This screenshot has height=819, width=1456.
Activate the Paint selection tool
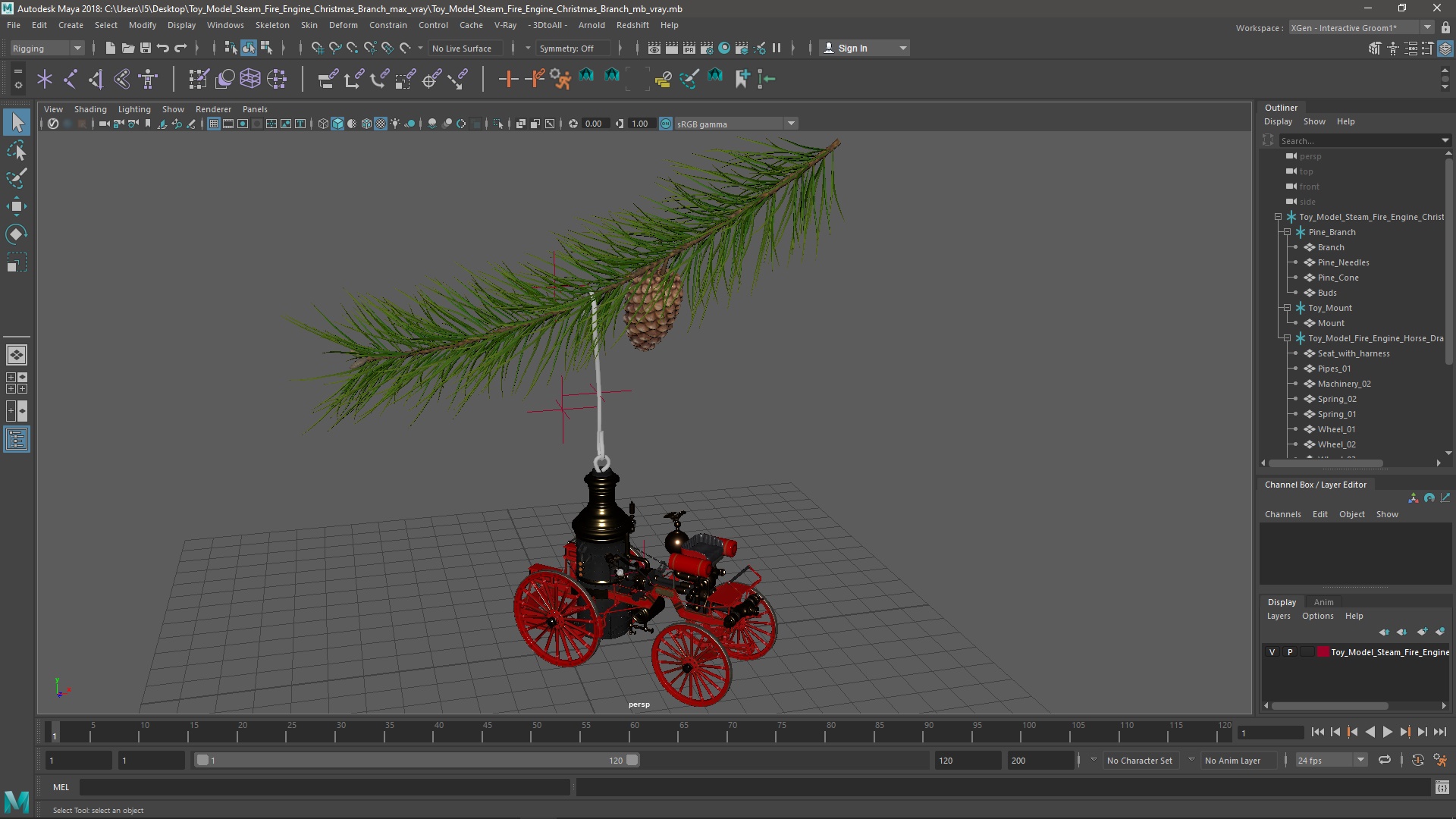17,178
